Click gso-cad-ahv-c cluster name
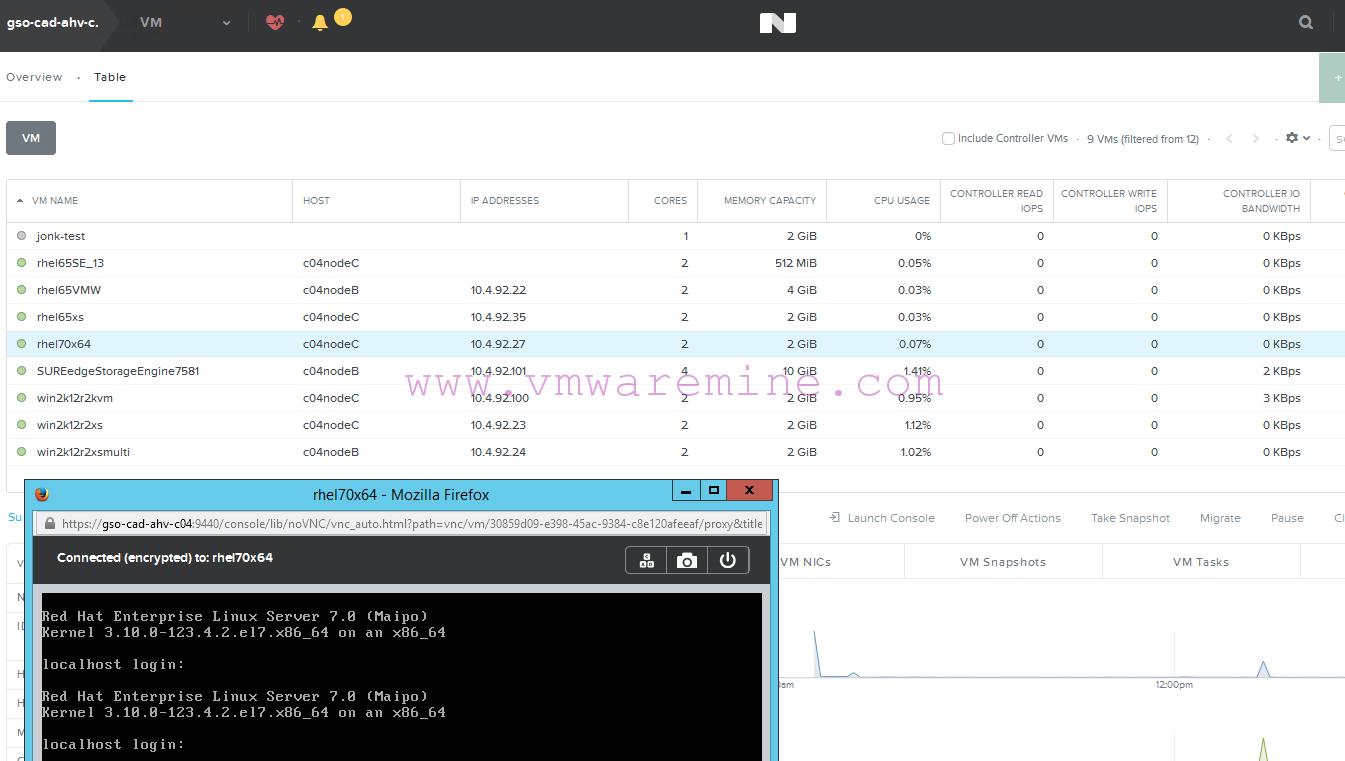Viewport: 1345px width, 761px height. tap(52, 22)
